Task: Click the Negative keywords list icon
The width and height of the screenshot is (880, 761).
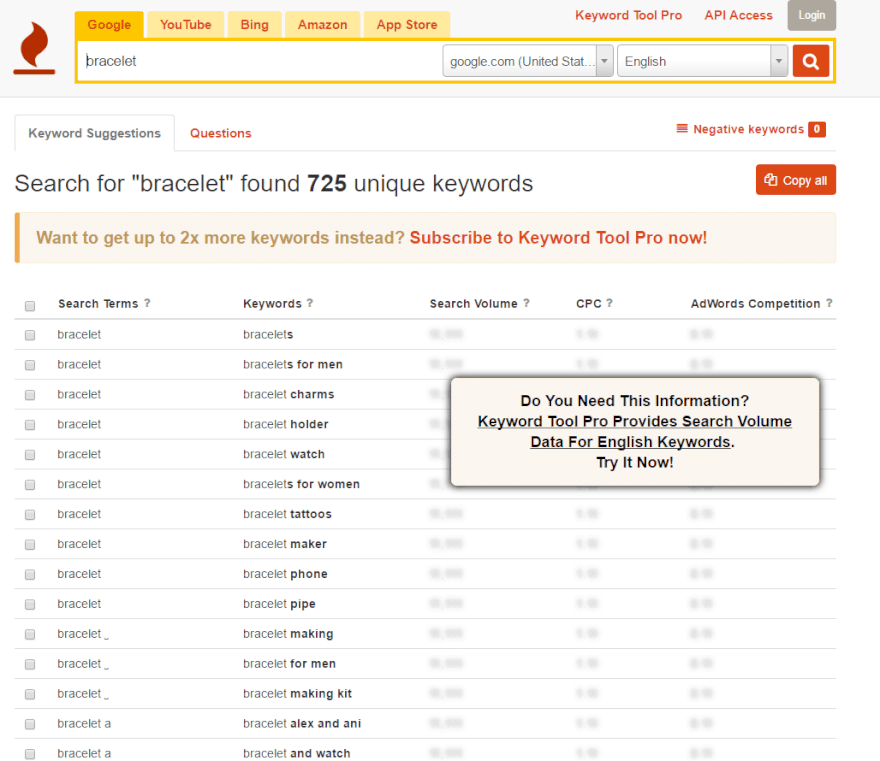Action: pyautogui.click(x=681, y=129)
